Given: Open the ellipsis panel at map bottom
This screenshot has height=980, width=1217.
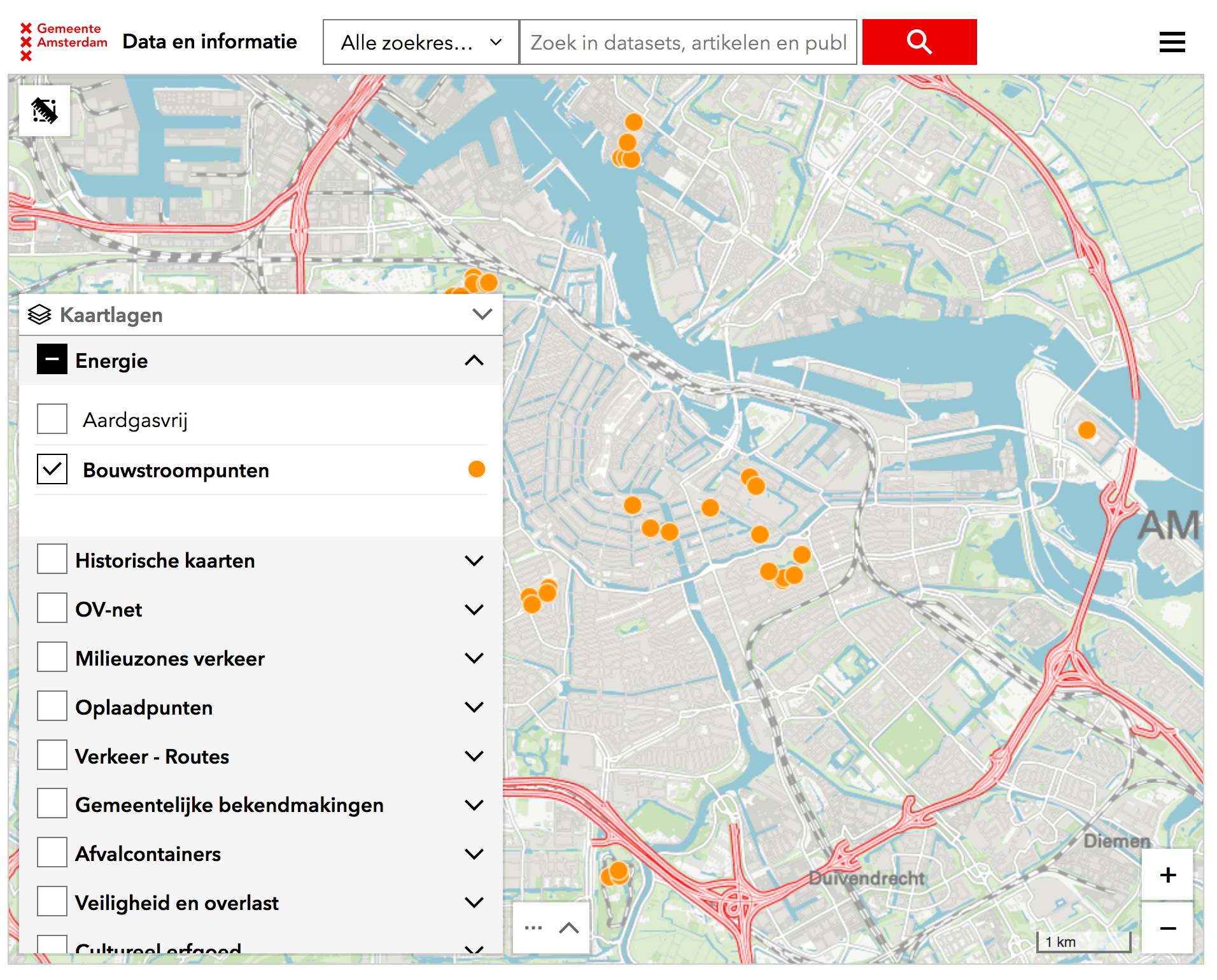Looking at the screenshot, I should tap(533, 927).
